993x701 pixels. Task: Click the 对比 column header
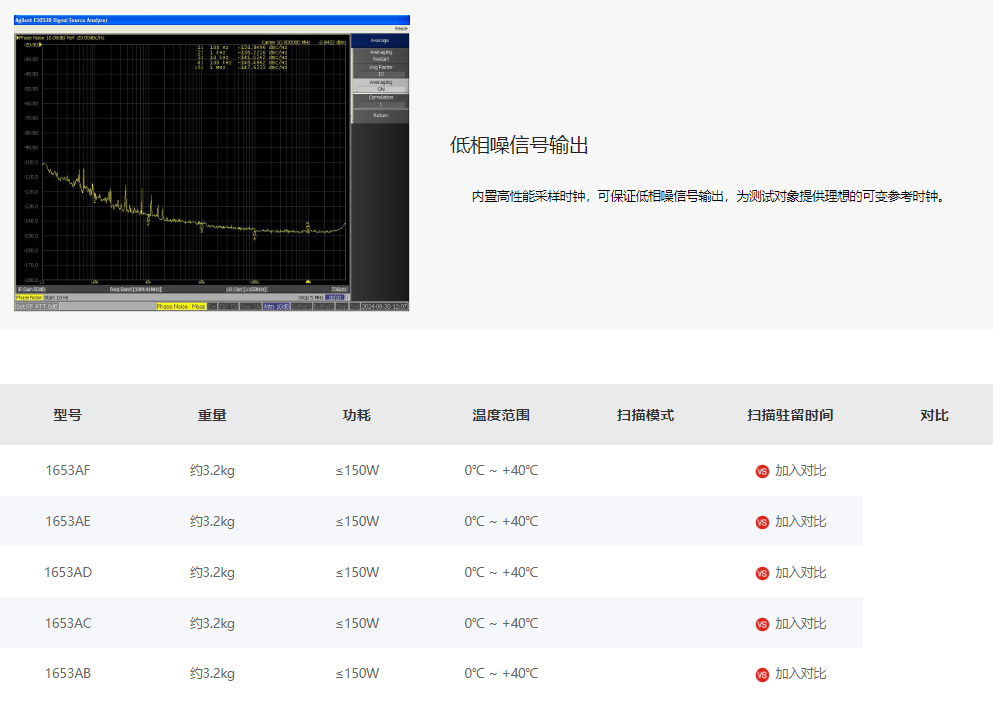(934, 415)
